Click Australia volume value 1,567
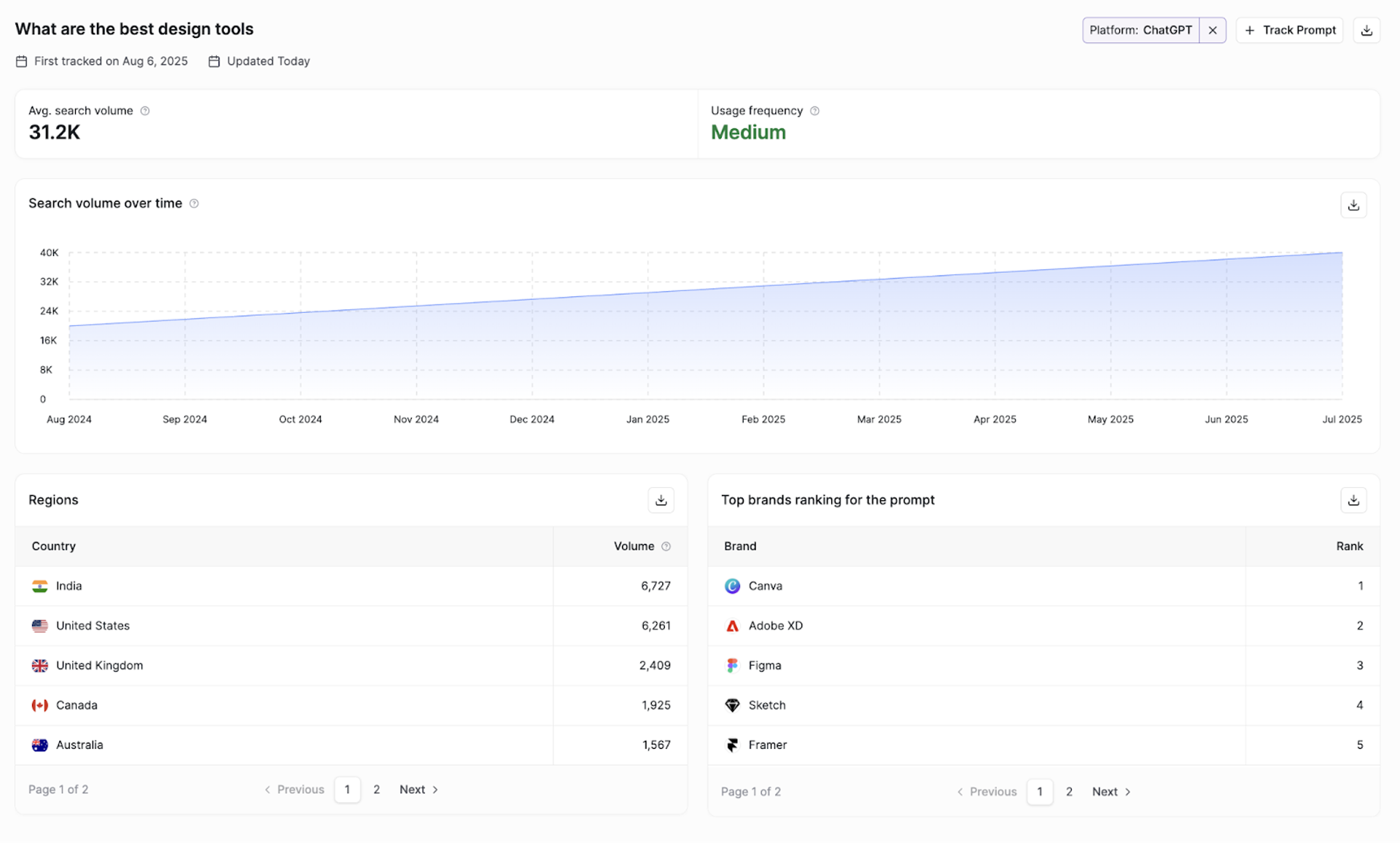Viewport: 1400px width, 843px height. pyautogui.click(x=656, y=745)
